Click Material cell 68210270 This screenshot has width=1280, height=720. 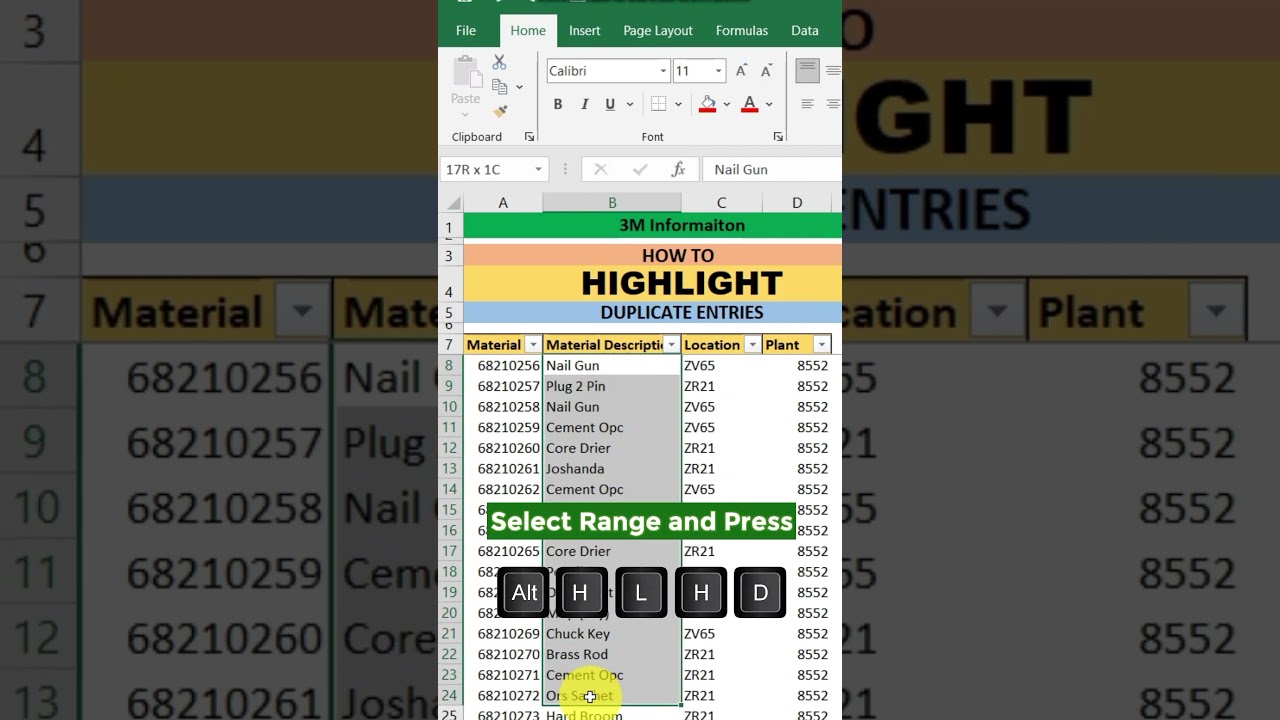503,654
